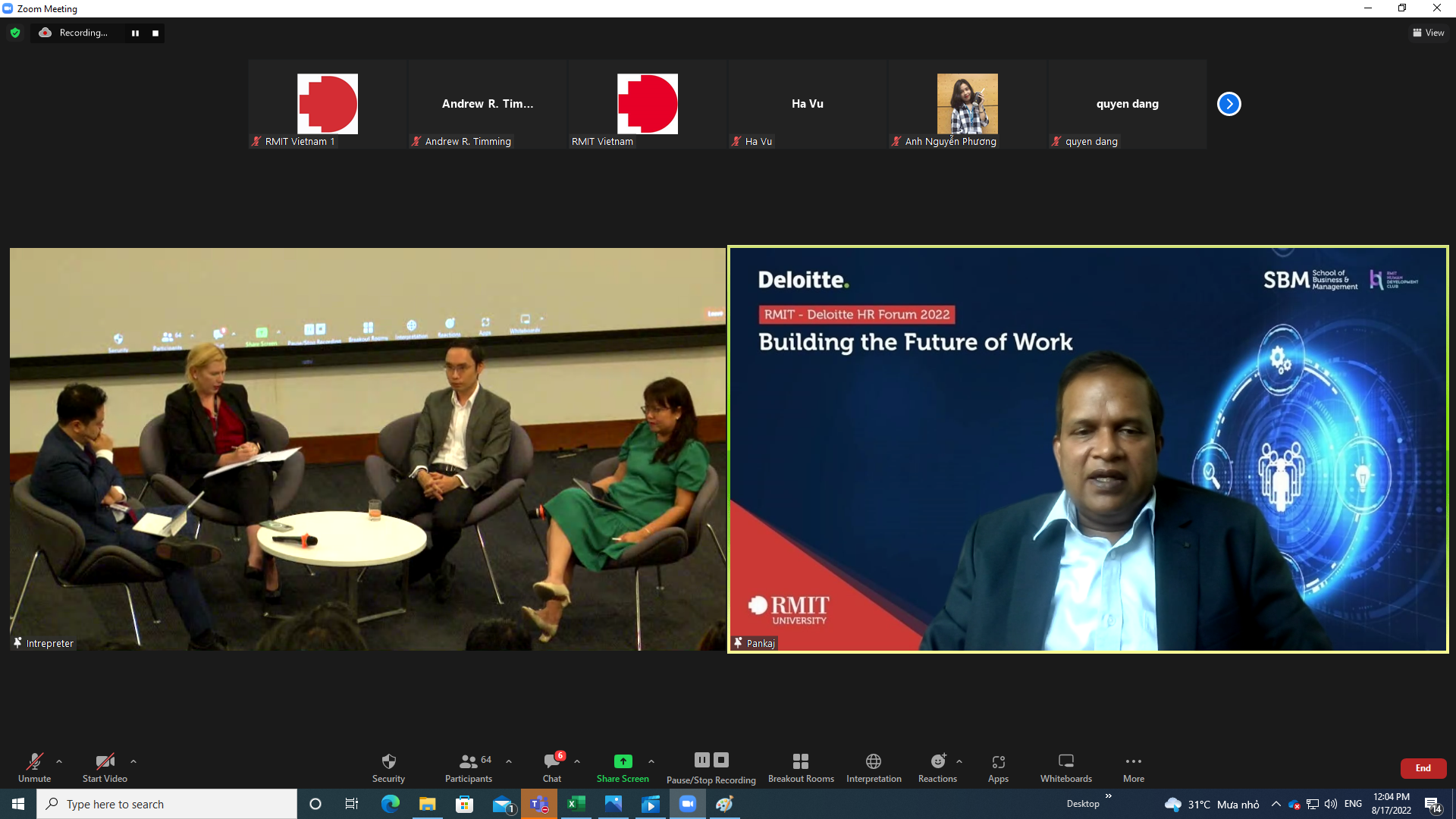This screenshot has height=819, width=1456.
Task: Click the Intrepreter video tile
Action: (368, 449)
